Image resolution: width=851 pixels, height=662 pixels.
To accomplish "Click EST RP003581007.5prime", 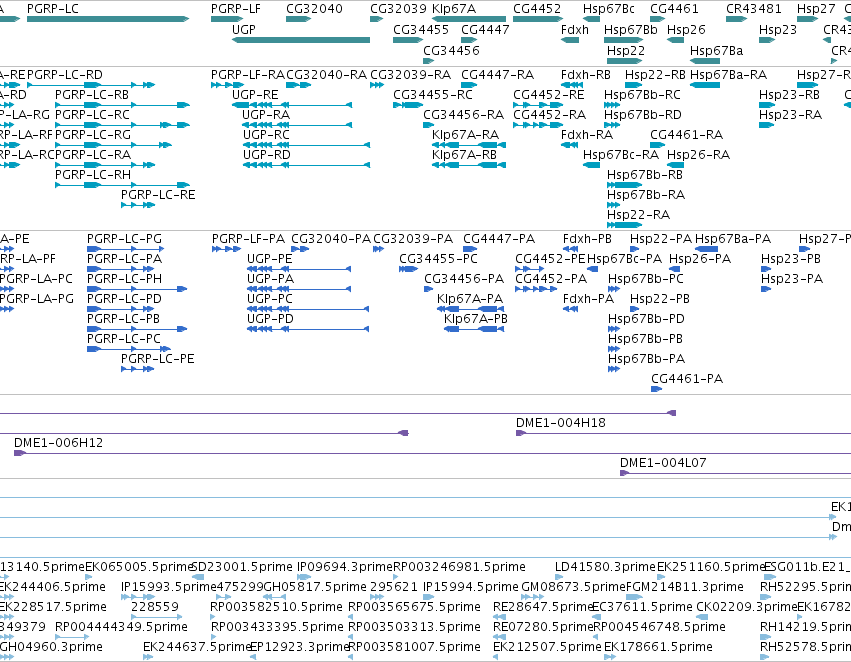I will point(414,647).
